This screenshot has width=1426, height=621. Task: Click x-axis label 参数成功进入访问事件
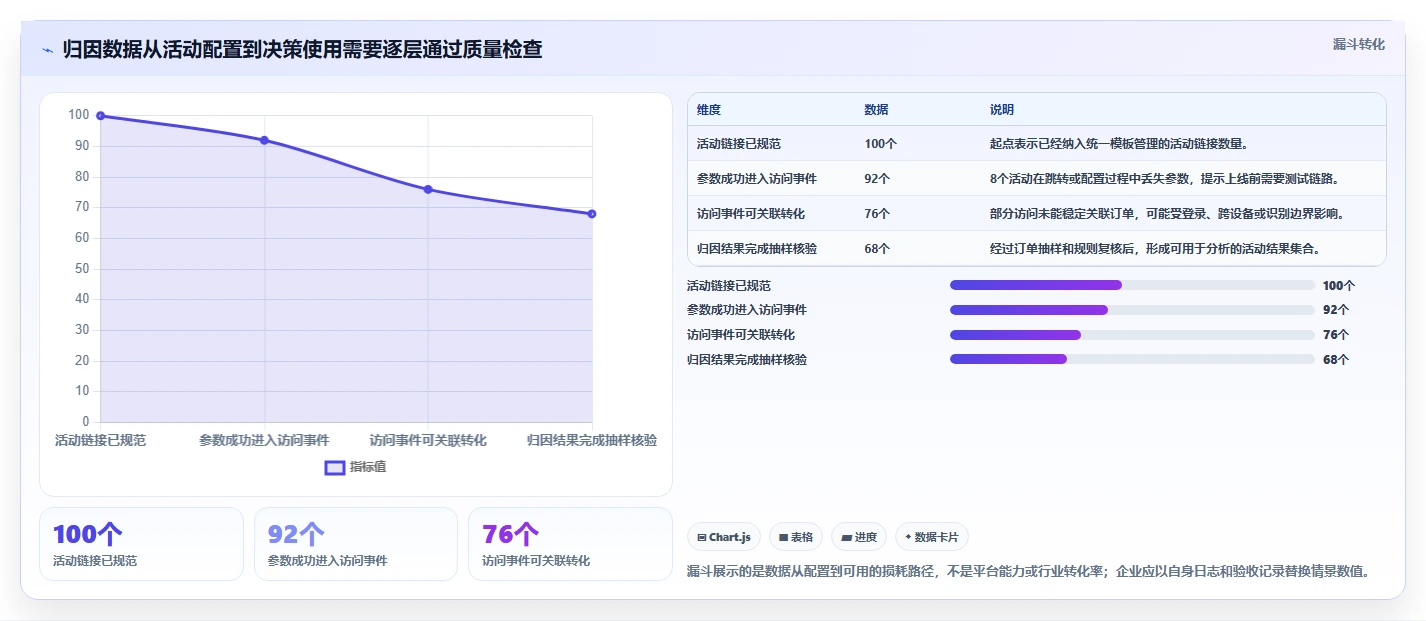coord(264,440)
